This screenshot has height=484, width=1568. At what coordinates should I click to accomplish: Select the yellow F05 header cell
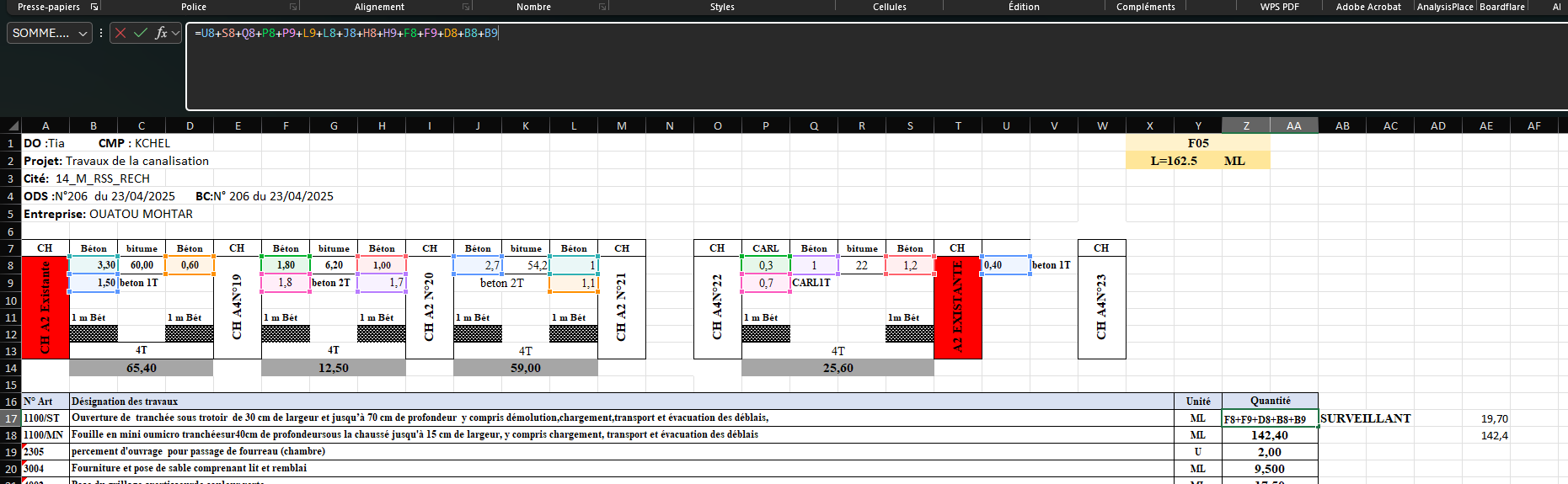pos(1197,143)
